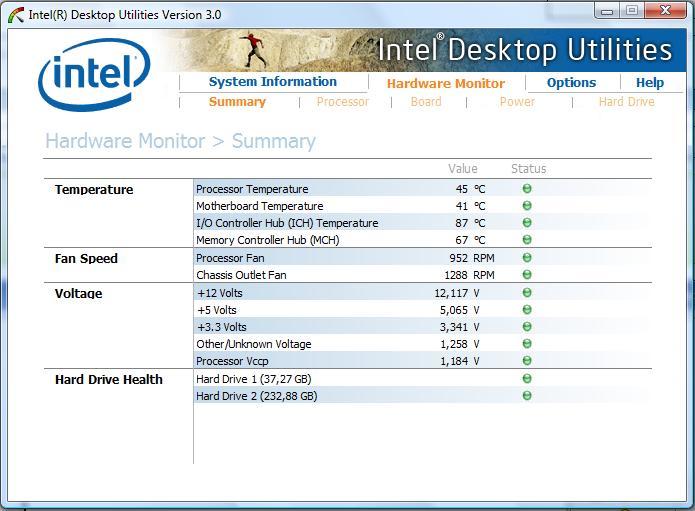This screenshot has width=695, height=511.
Task: Click the Hardware Monitor > Summary breadcrumb heading
Action: (x=180, y=141)
